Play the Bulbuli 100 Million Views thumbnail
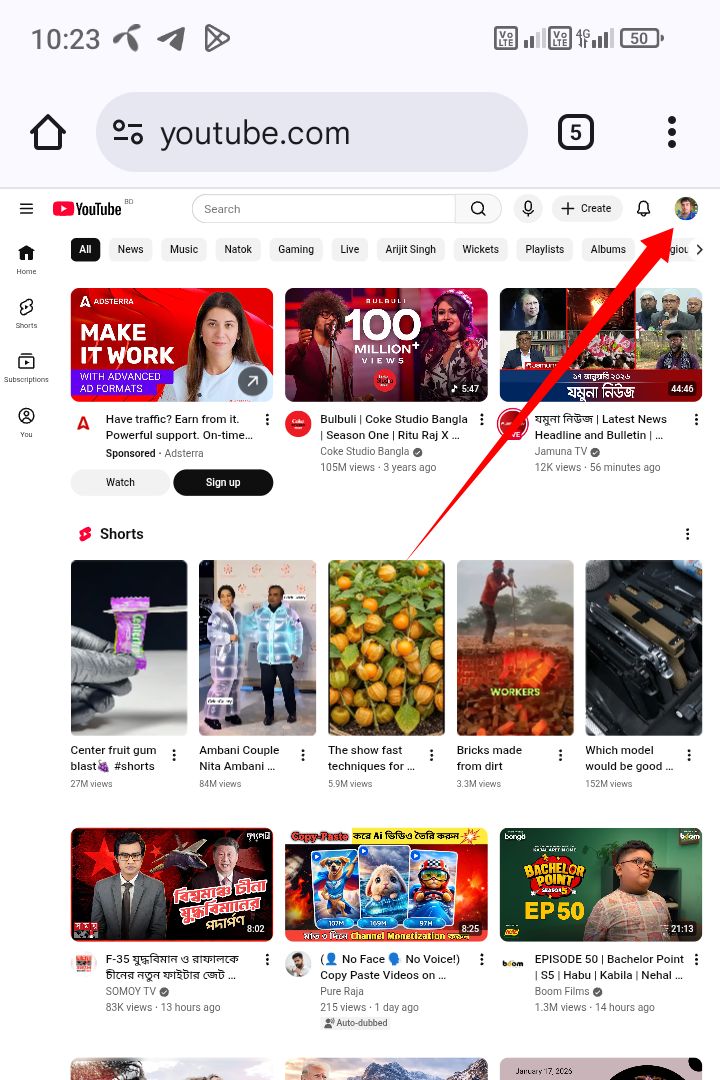720x1080 pixels. coord(386,345)
